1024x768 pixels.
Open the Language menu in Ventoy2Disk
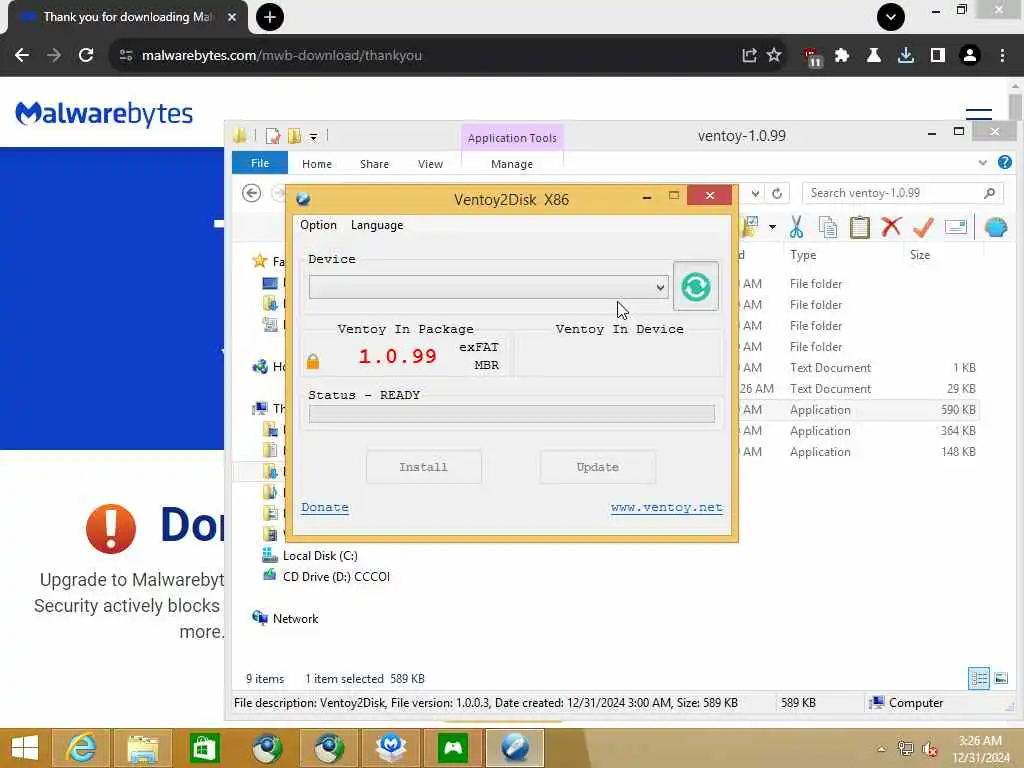coord(377,225)
